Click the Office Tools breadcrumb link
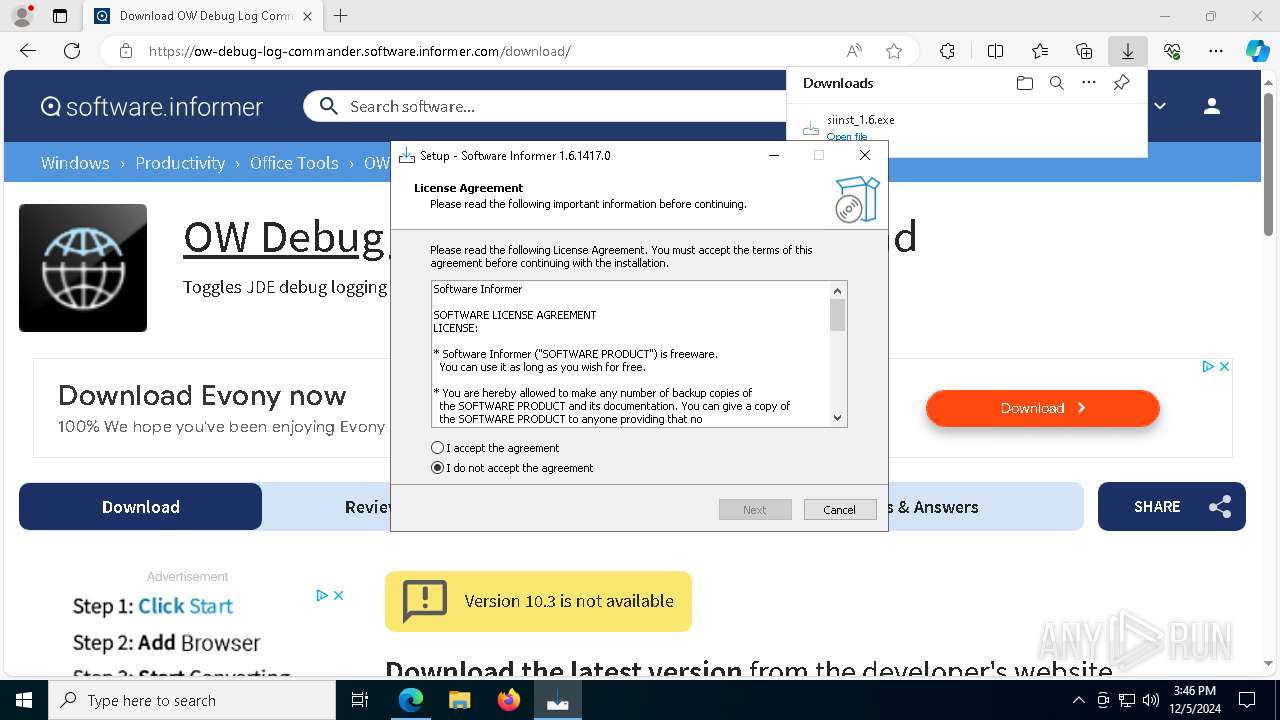Viewport: 1280px width, 720px height. (x=294, y=162)
